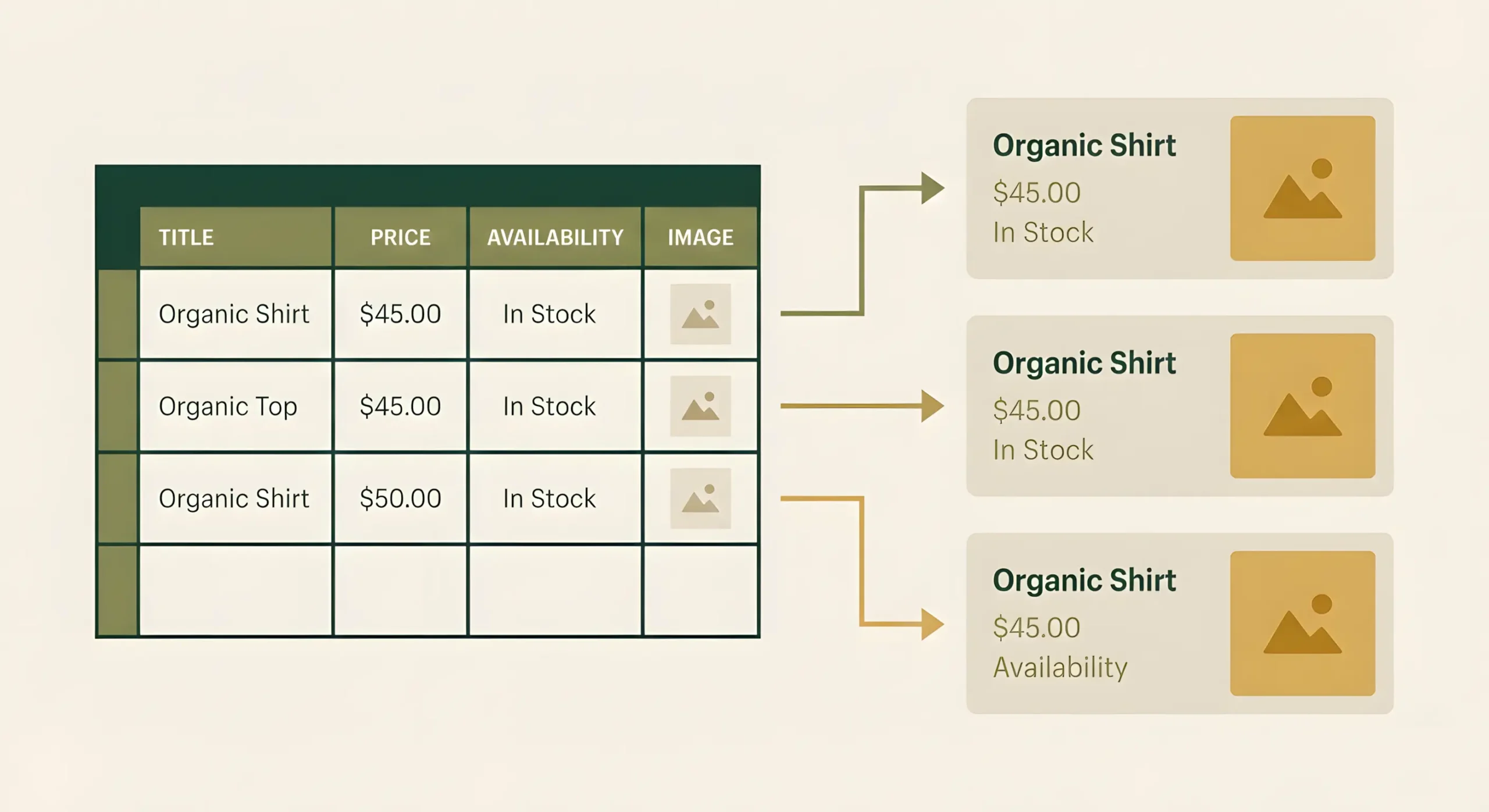Click the $50.00 price cell
Image resolution: width=1489 pixels, height=812 pixels.
[400, 498]
